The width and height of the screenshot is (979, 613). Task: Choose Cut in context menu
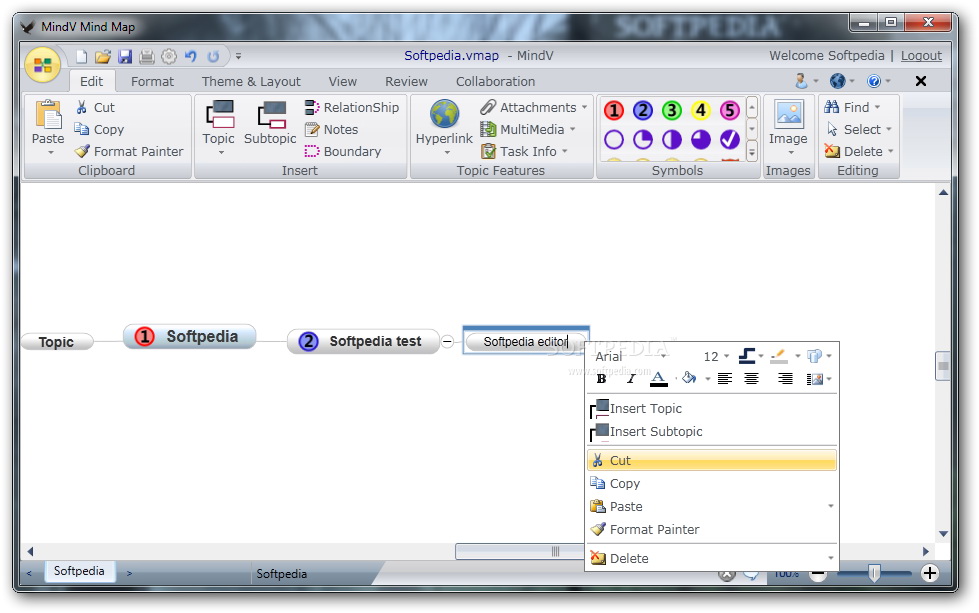pyautogui.click(x=712, y=460)
